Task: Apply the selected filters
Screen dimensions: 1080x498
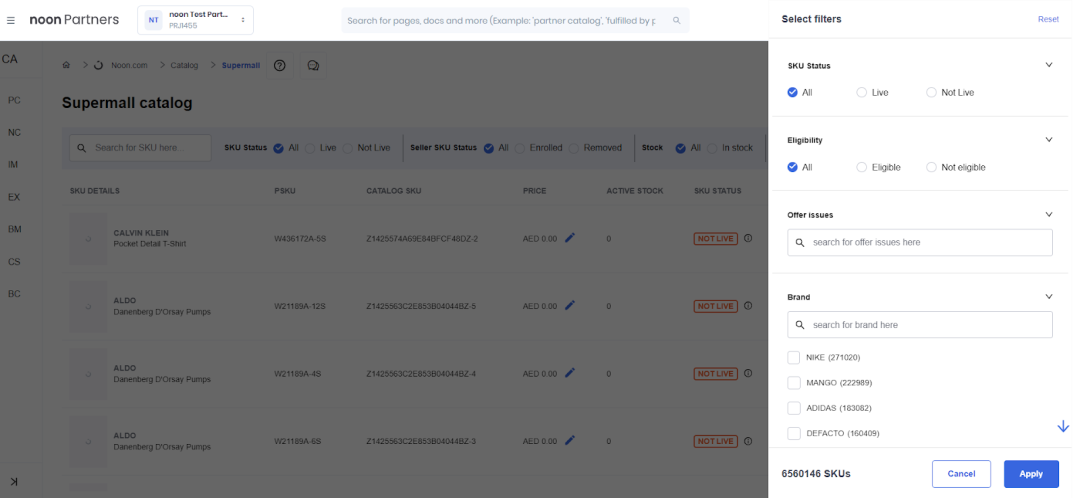Action: [1031, 474]
